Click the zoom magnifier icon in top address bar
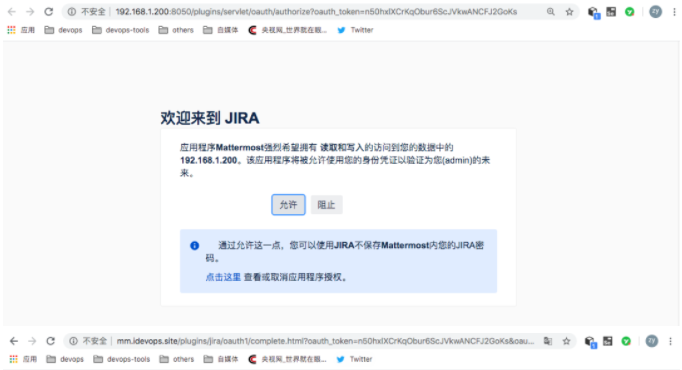The image size is (682, 370). (551, 12)
